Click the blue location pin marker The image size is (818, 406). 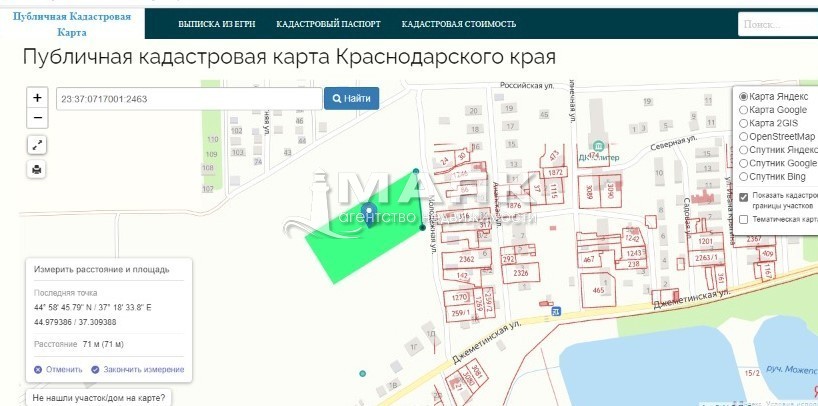click(369, 215)
